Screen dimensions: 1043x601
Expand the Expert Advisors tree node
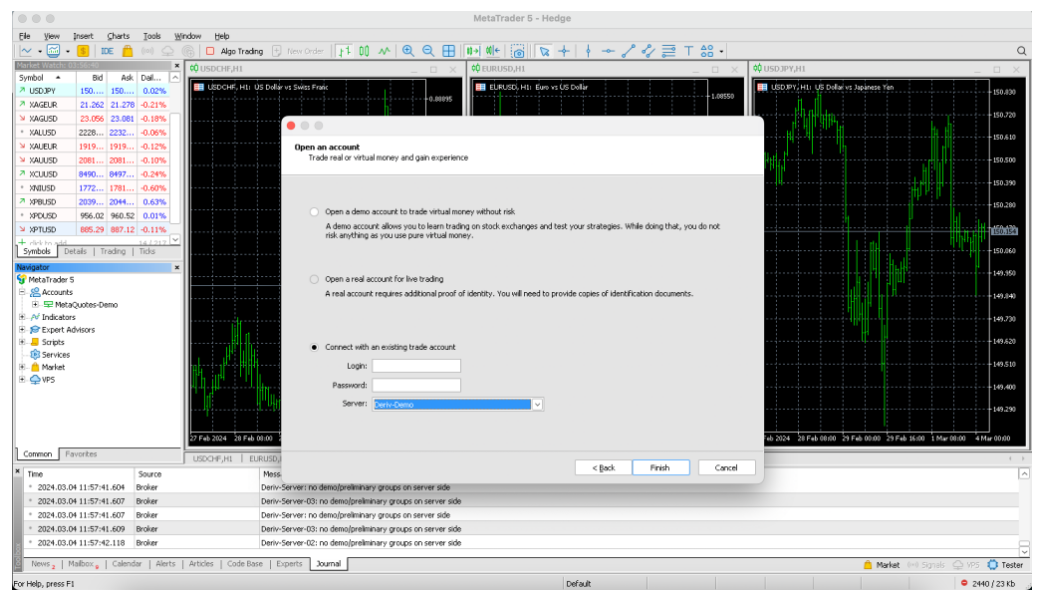(x=22, y=329)
